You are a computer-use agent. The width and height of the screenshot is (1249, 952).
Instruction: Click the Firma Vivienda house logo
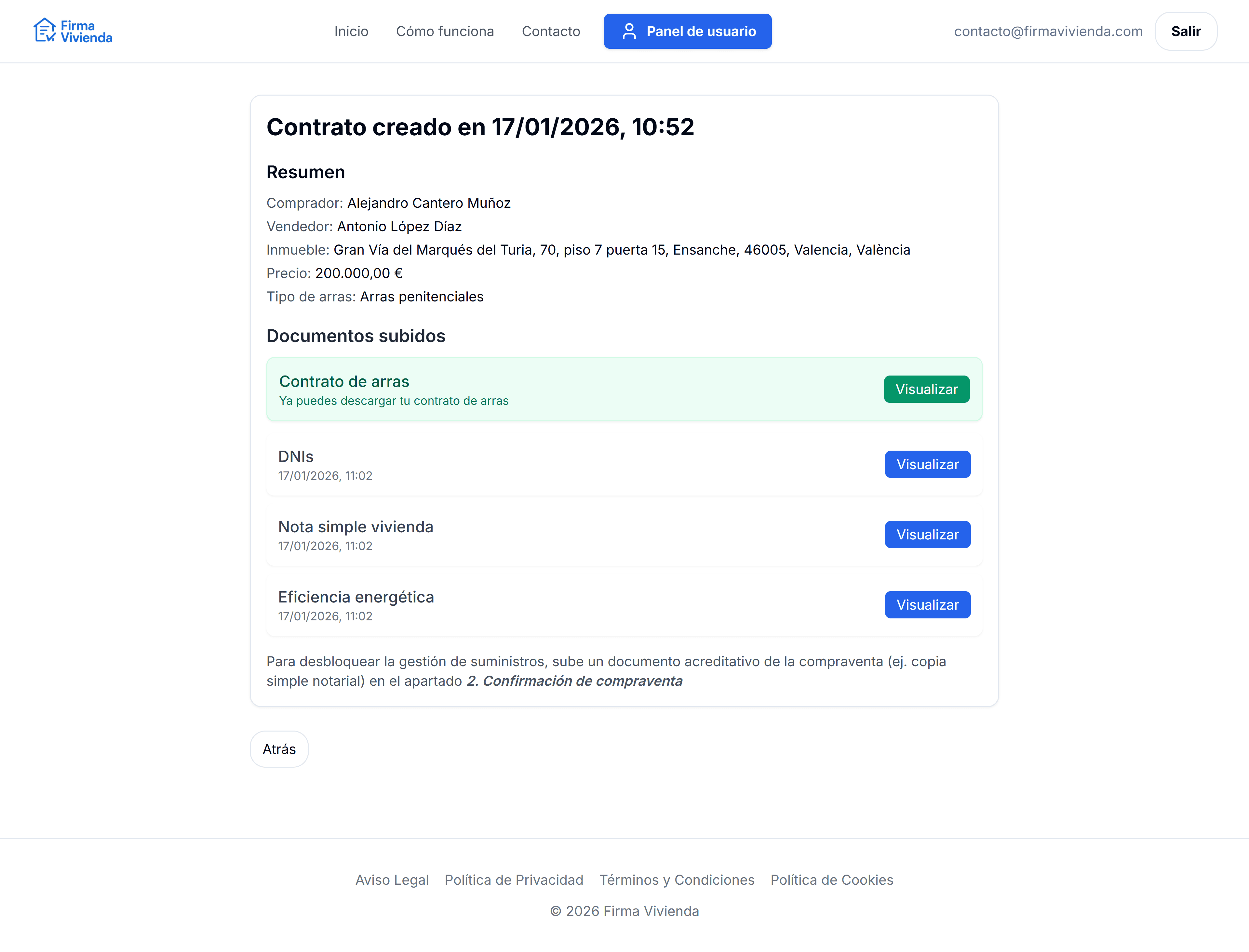45,31
